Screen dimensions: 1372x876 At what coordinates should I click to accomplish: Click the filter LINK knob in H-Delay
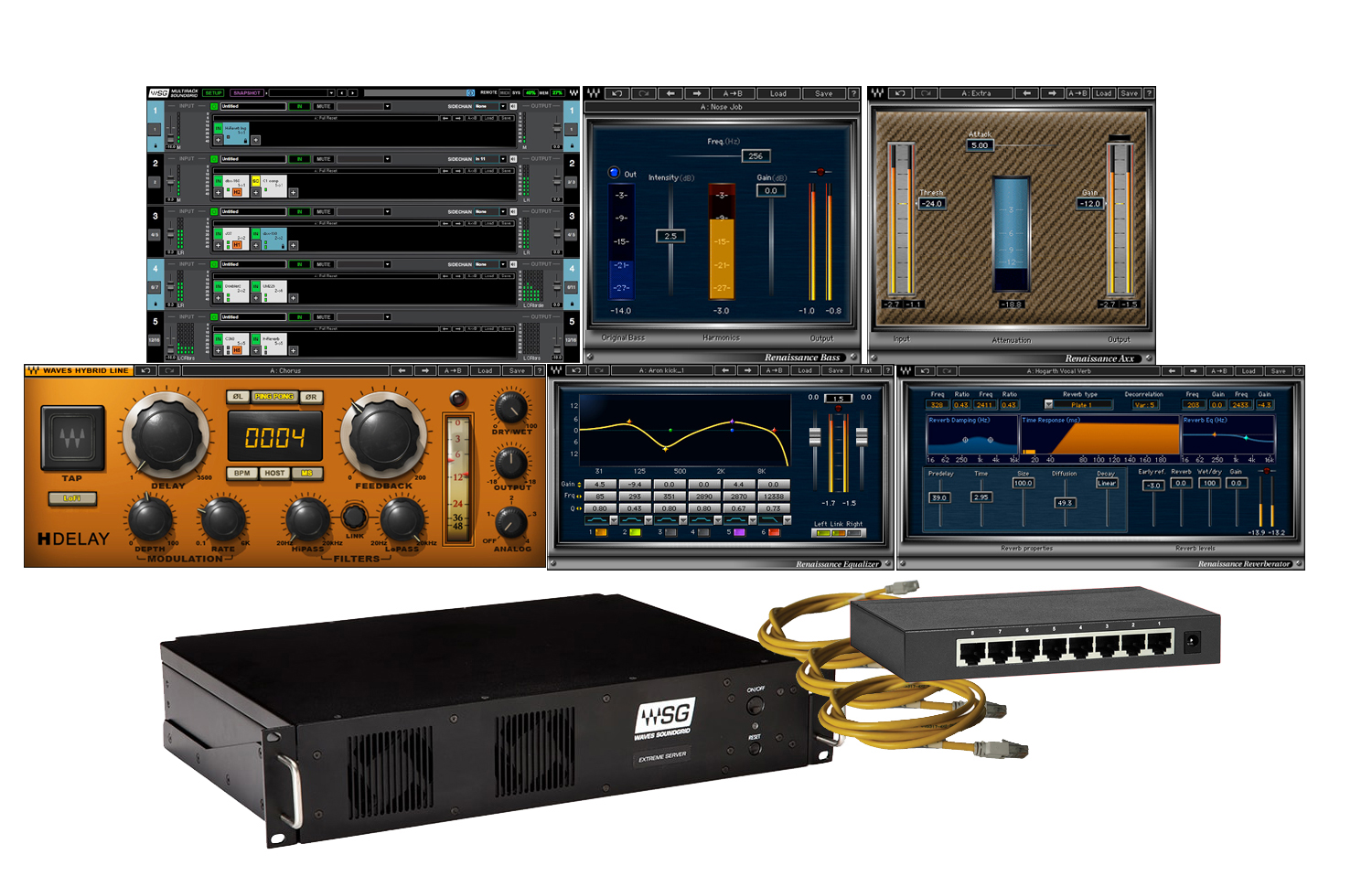[x=354, y=517]
